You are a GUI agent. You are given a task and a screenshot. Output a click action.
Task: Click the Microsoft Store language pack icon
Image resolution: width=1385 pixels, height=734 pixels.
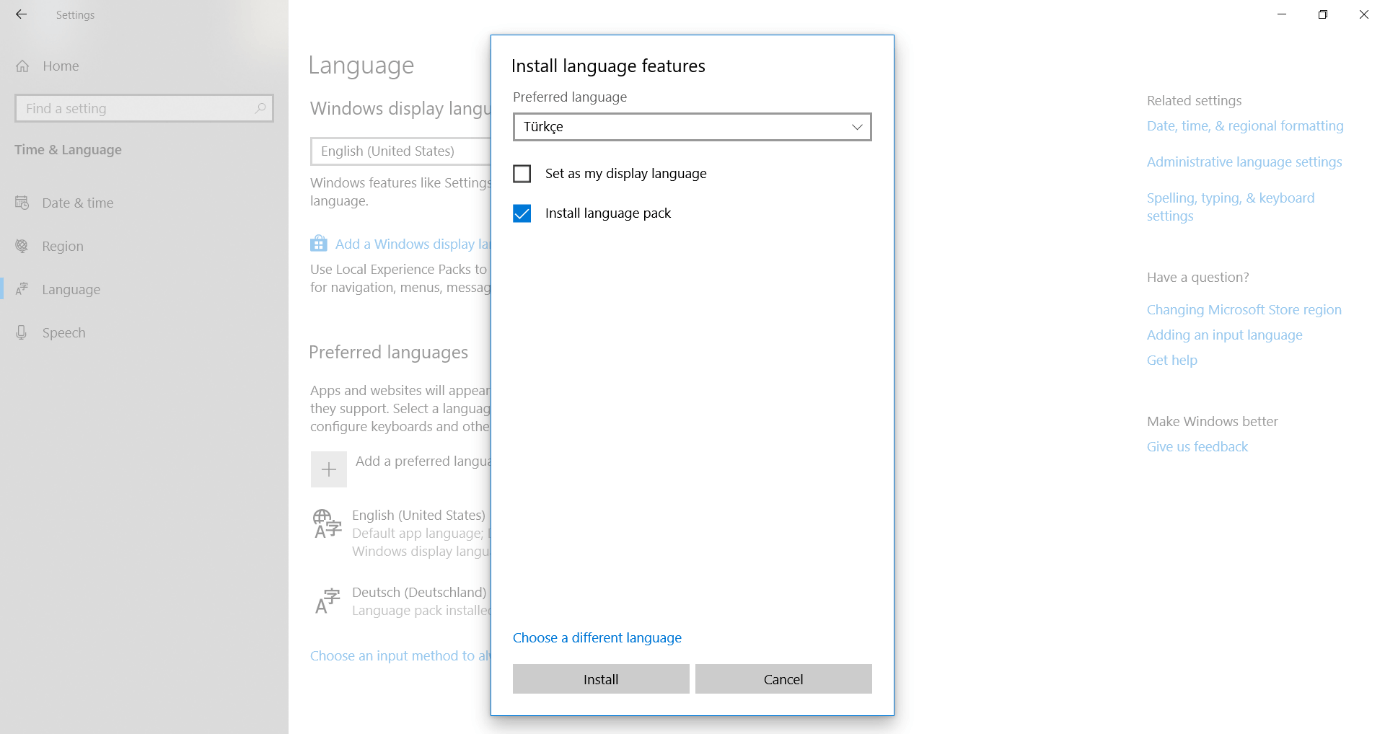pyautogui.click(x=319, y=244)
